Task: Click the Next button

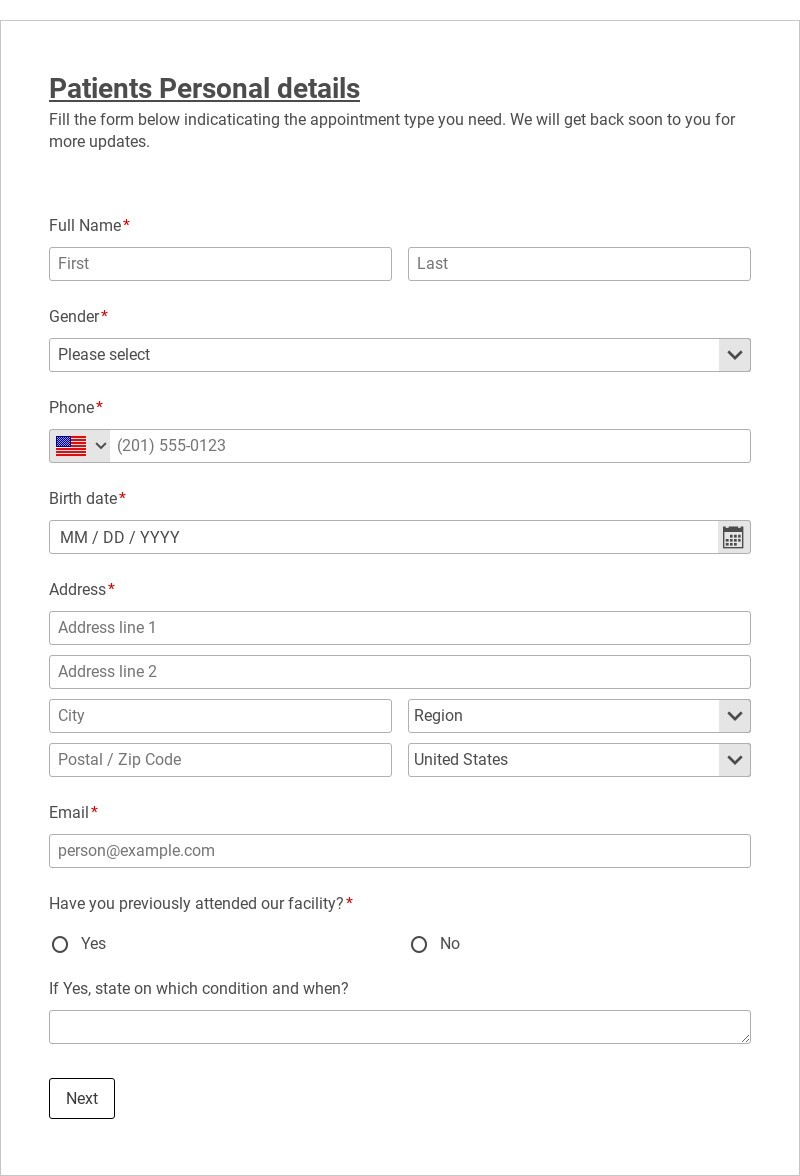Action: [82, 1098]
